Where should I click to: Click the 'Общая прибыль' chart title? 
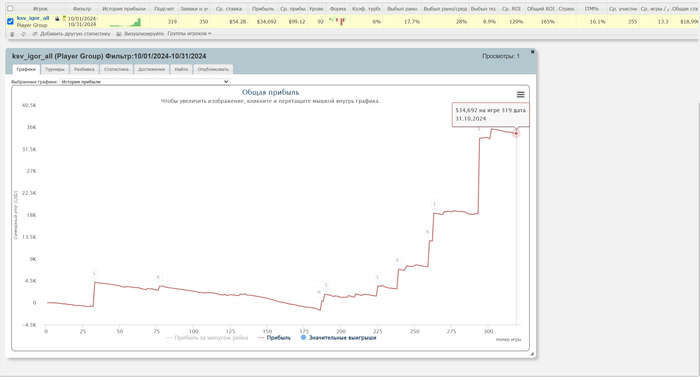click(271, 92)
